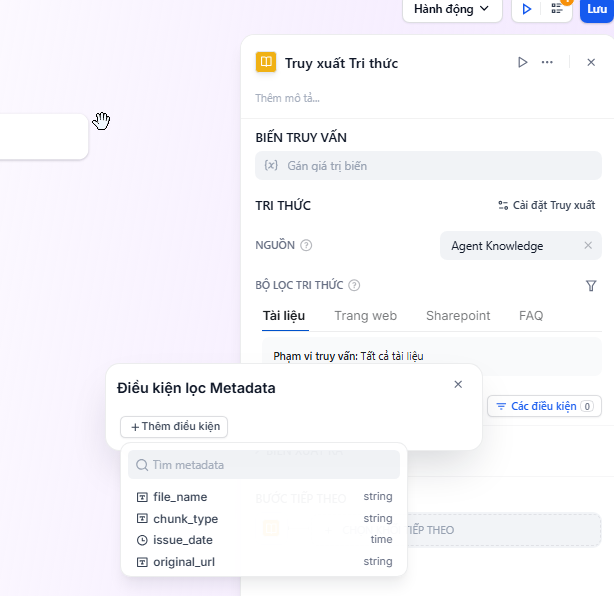This screenshot has height=596, width=614.
Task: Click the help icon beside NGUỒN
Action: [306, 246]
